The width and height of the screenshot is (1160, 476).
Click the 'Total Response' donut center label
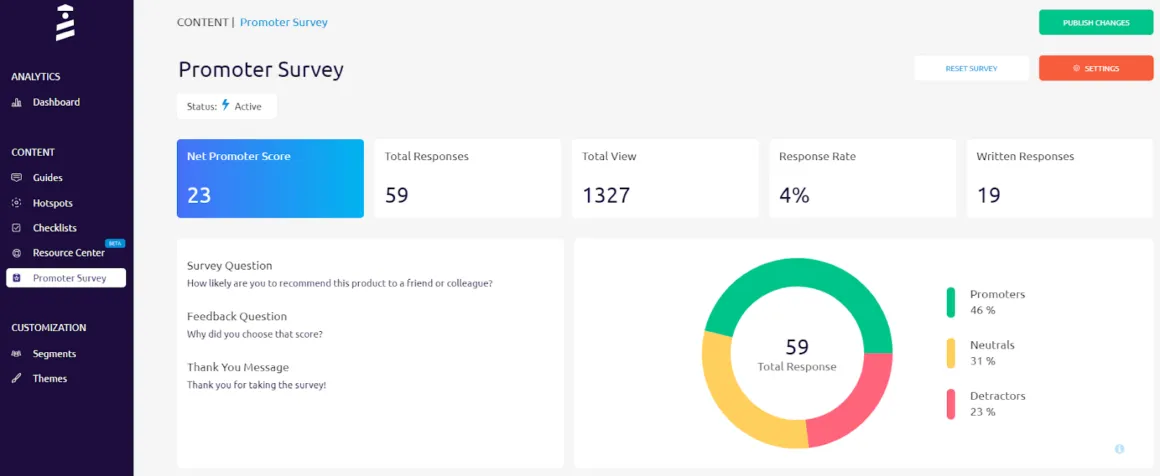(797, 367)
